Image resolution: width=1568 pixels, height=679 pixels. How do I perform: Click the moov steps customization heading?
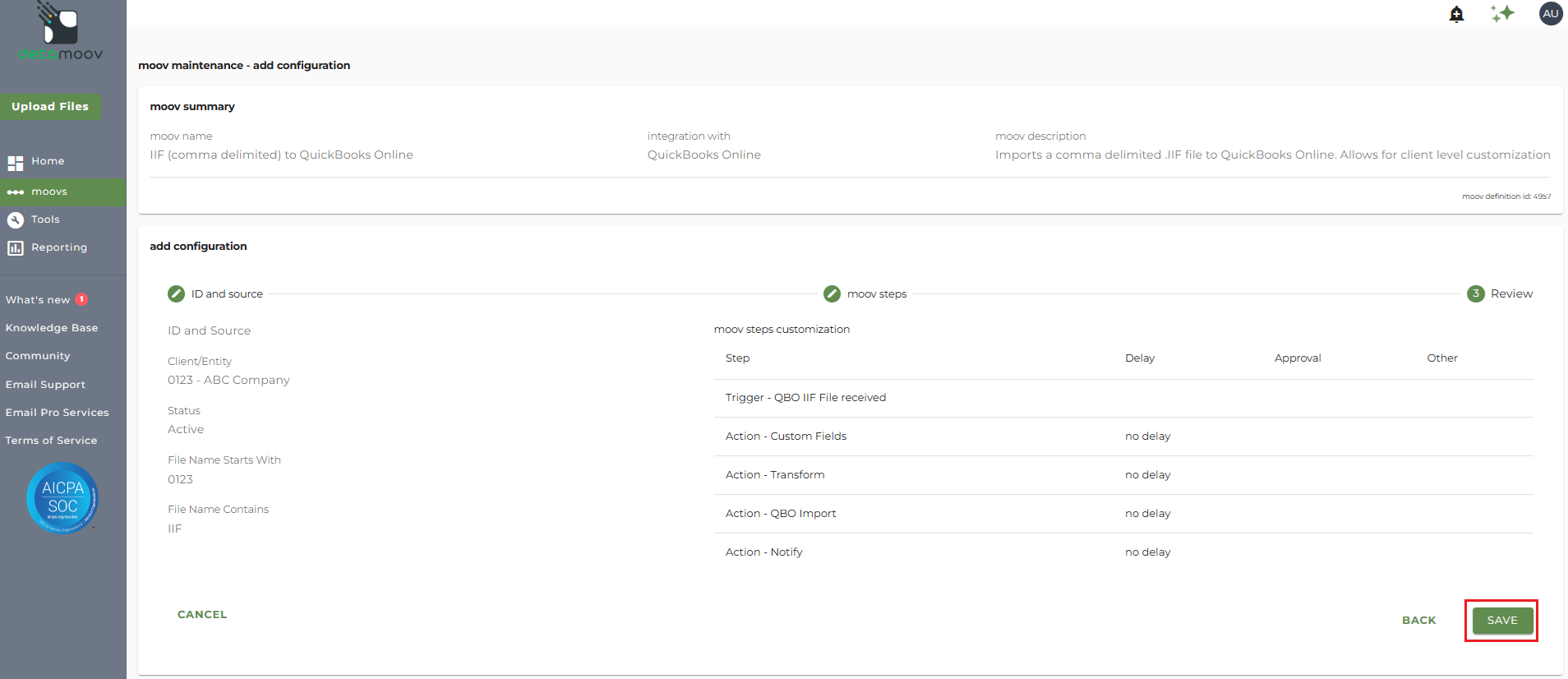pos(782,330)
